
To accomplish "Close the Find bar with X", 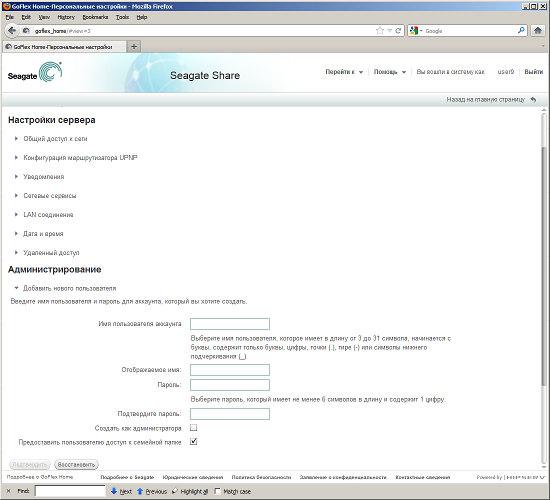I will pyautogui.click(x=9, y=491).
